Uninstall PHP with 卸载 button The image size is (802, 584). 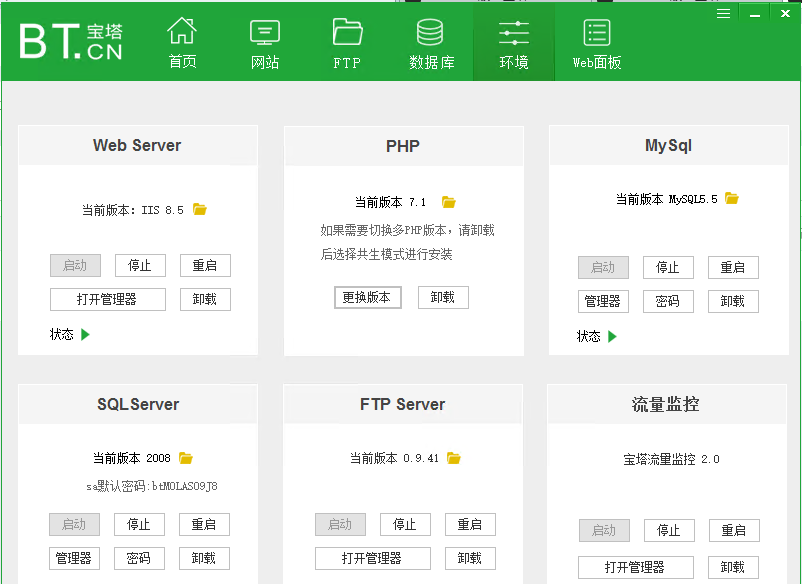pyautogui.click(x=443, y=297)
